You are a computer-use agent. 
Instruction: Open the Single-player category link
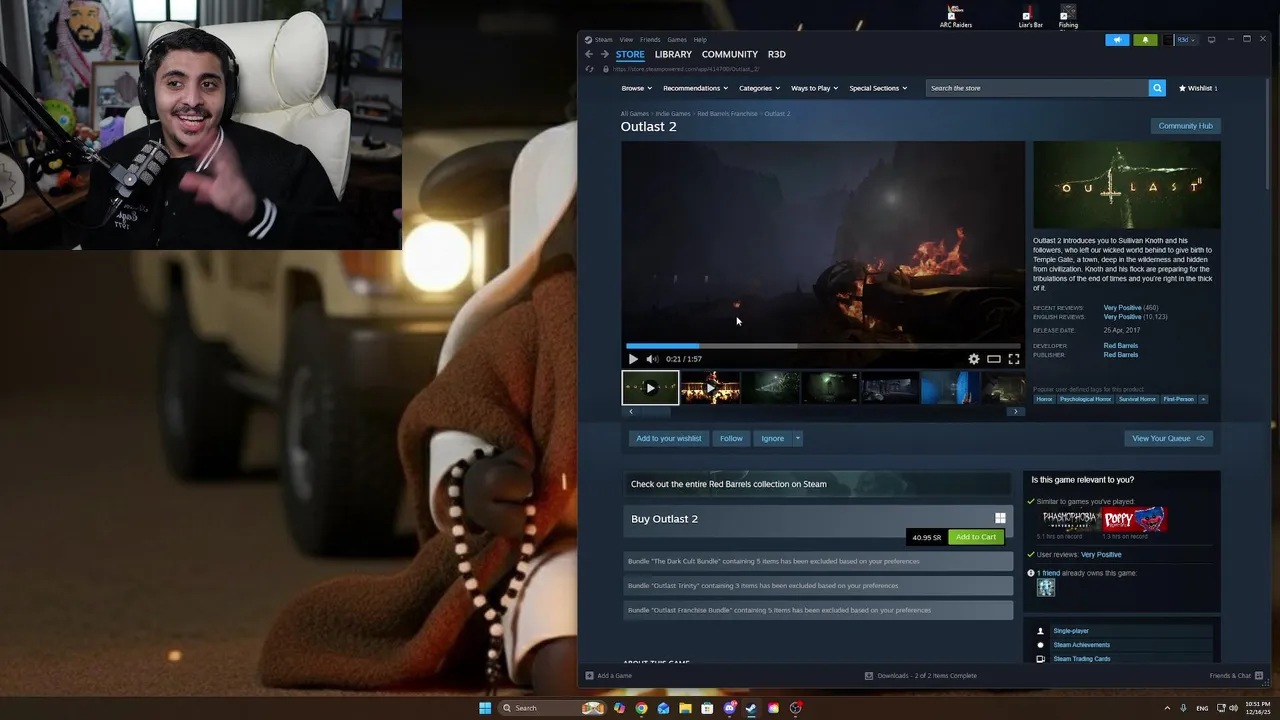1070,631
